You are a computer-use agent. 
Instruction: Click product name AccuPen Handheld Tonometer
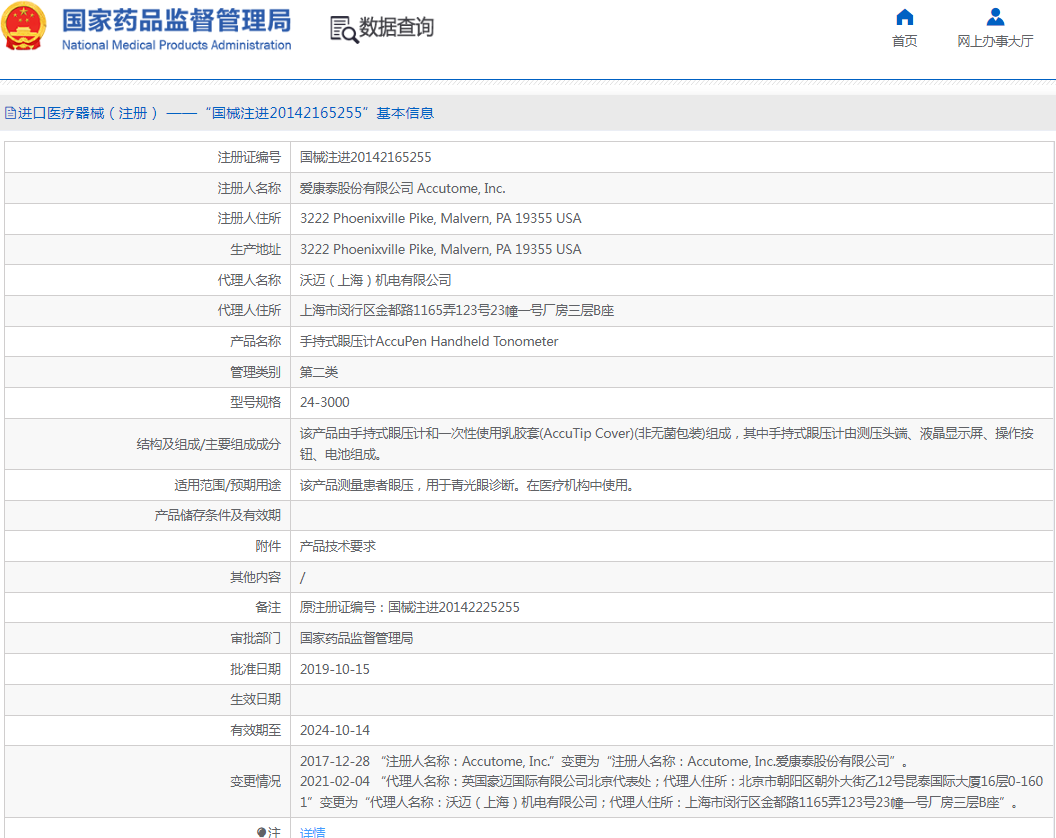point(429,341)
